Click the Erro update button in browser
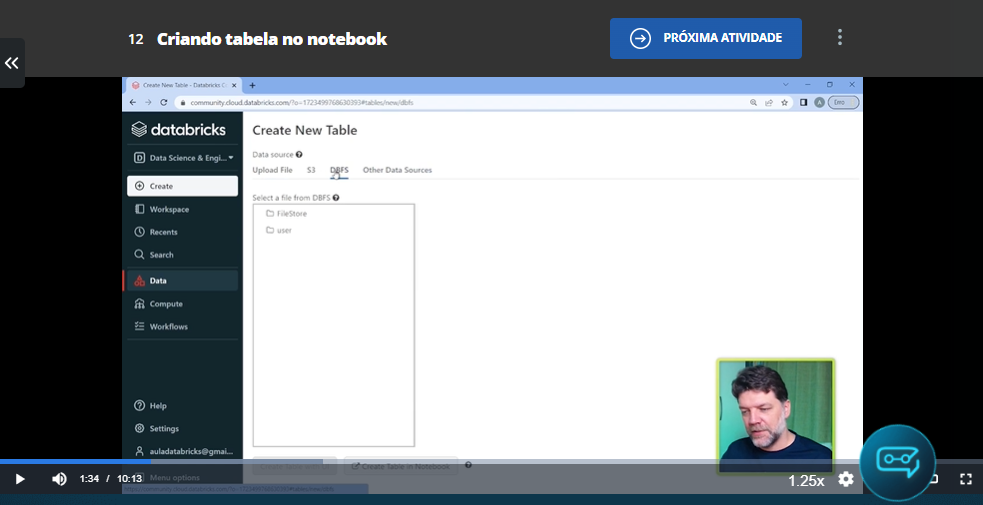This screenshot has height=505, width=983. 844,102
